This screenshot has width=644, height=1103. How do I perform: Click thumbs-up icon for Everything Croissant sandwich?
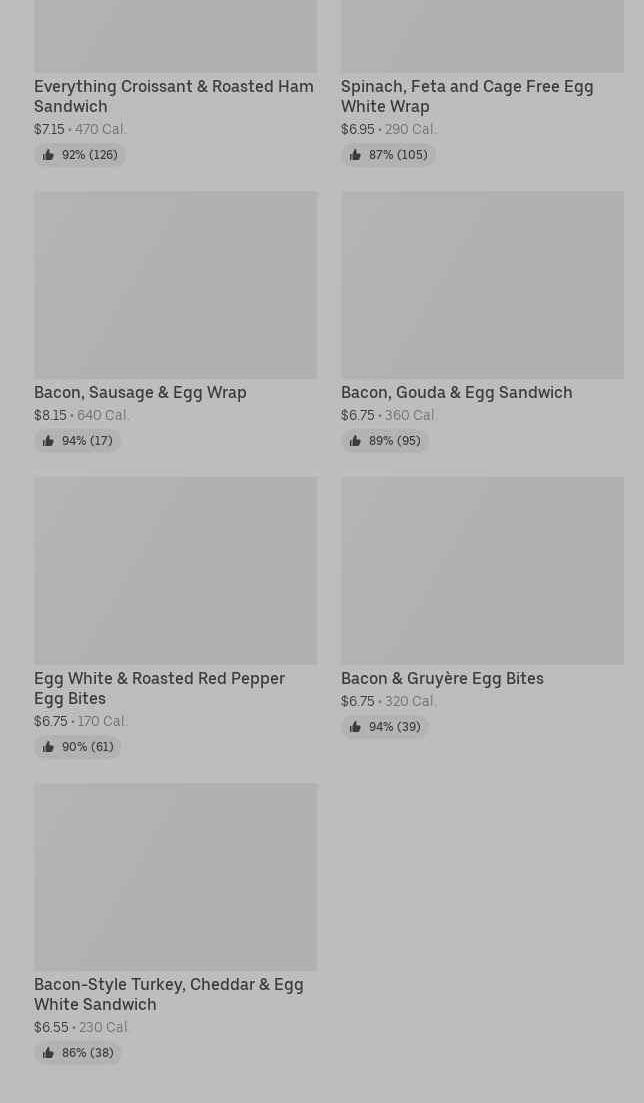(48, 155)
